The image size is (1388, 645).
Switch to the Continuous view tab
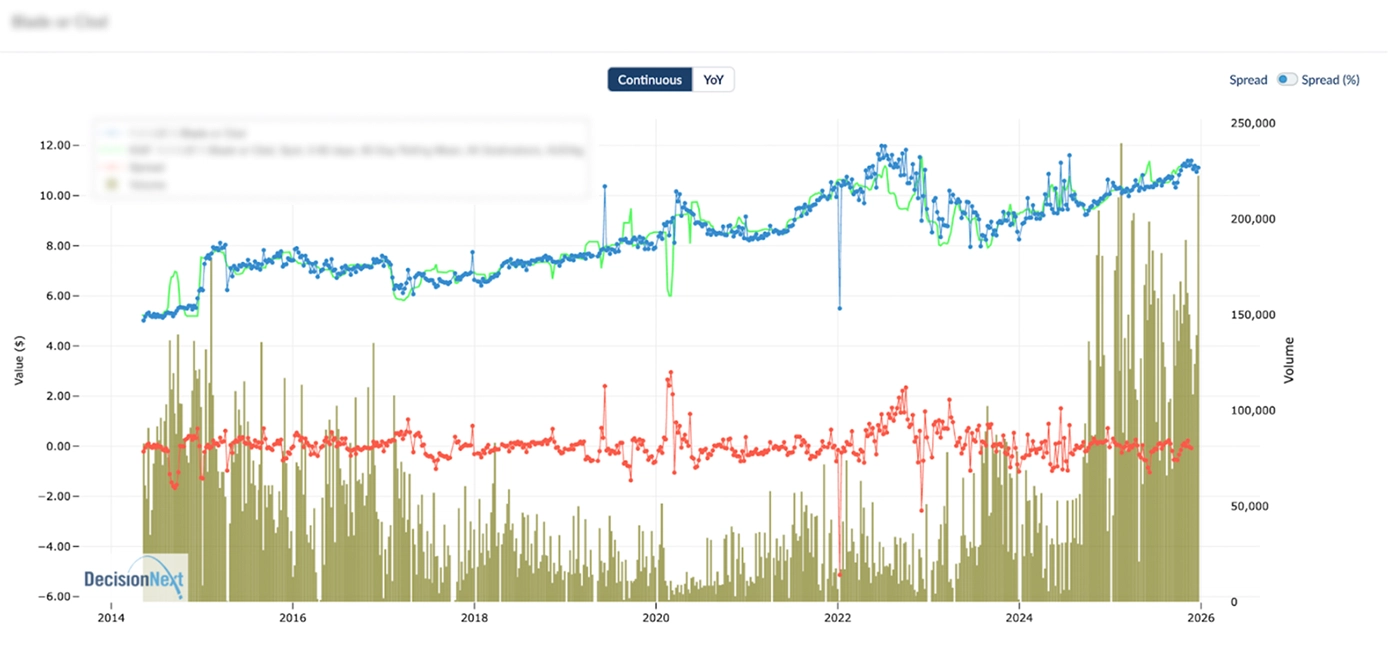coord(649,80)
